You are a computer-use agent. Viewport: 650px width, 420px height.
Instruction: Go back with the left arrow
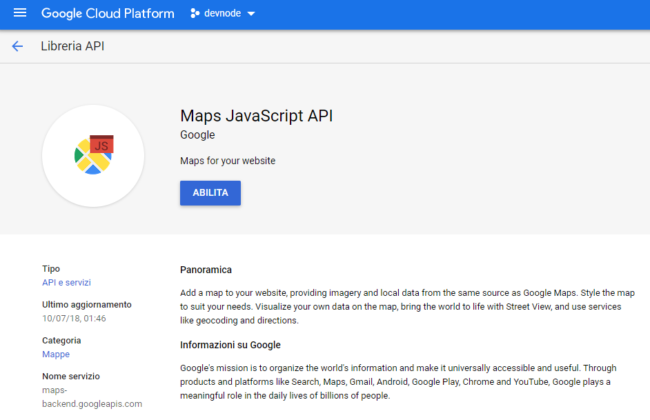tap(17, 46)
